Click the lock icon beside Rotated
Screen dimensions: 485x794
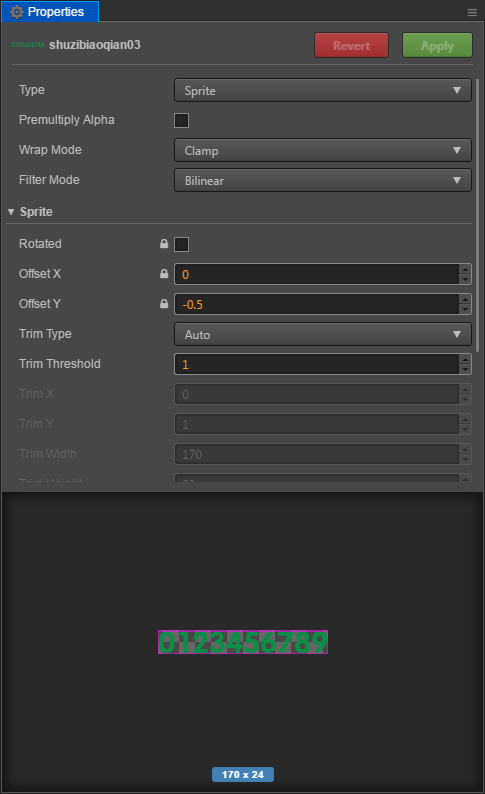coord(164,244)
